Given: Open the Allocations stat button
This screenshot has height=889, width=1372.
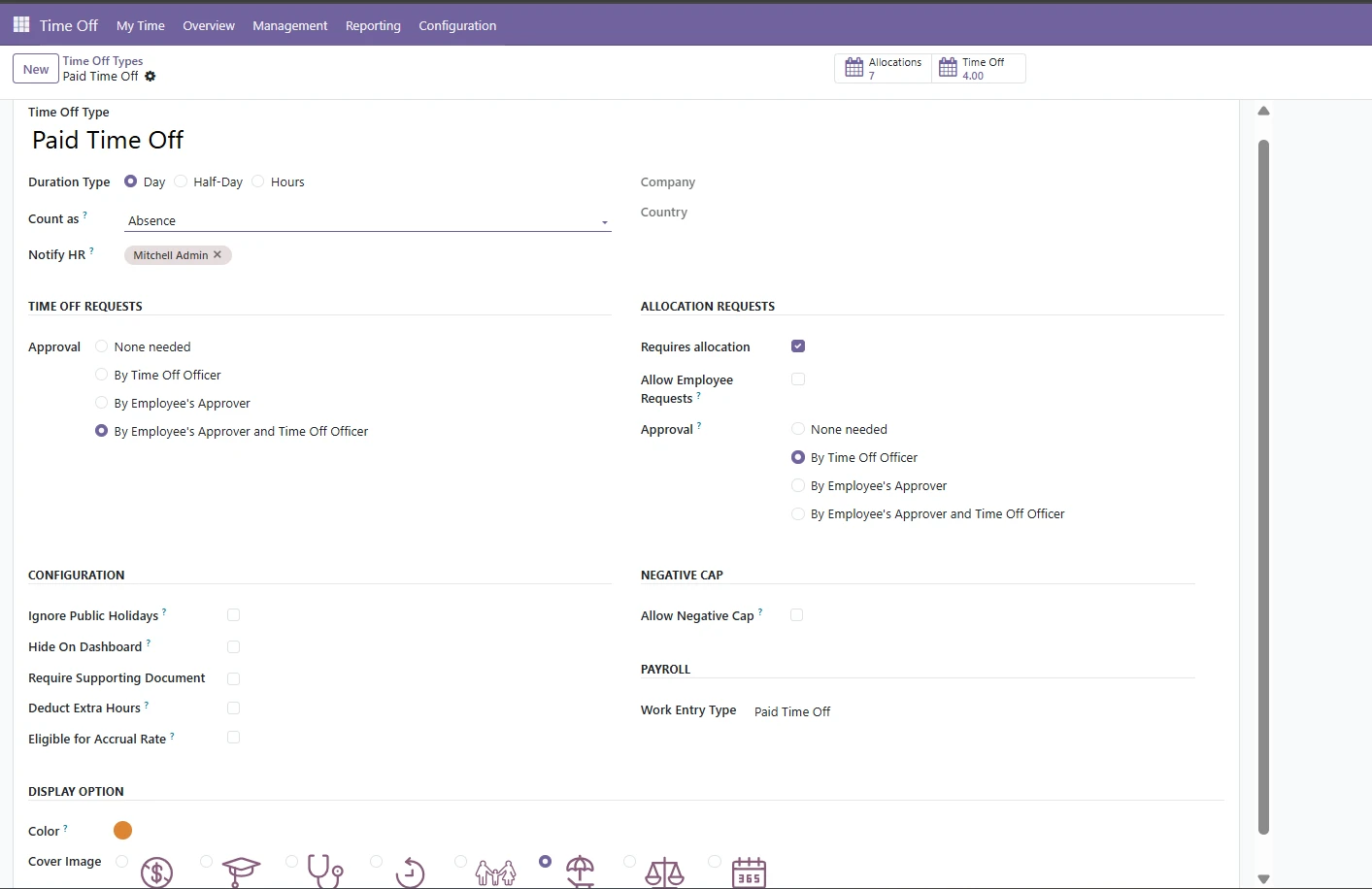Looking at the screenshot, I should (883, 69).
